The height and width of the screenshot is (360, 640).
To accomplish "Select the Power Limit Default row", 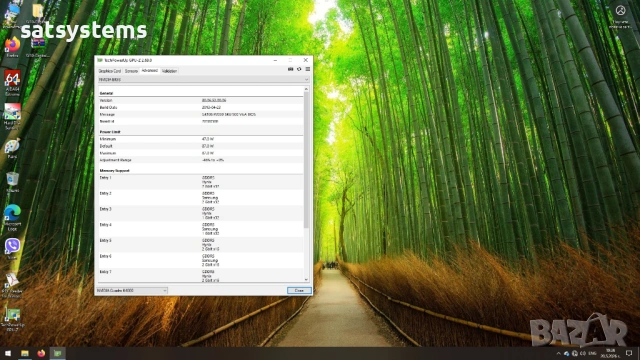I will coord(201,146).
